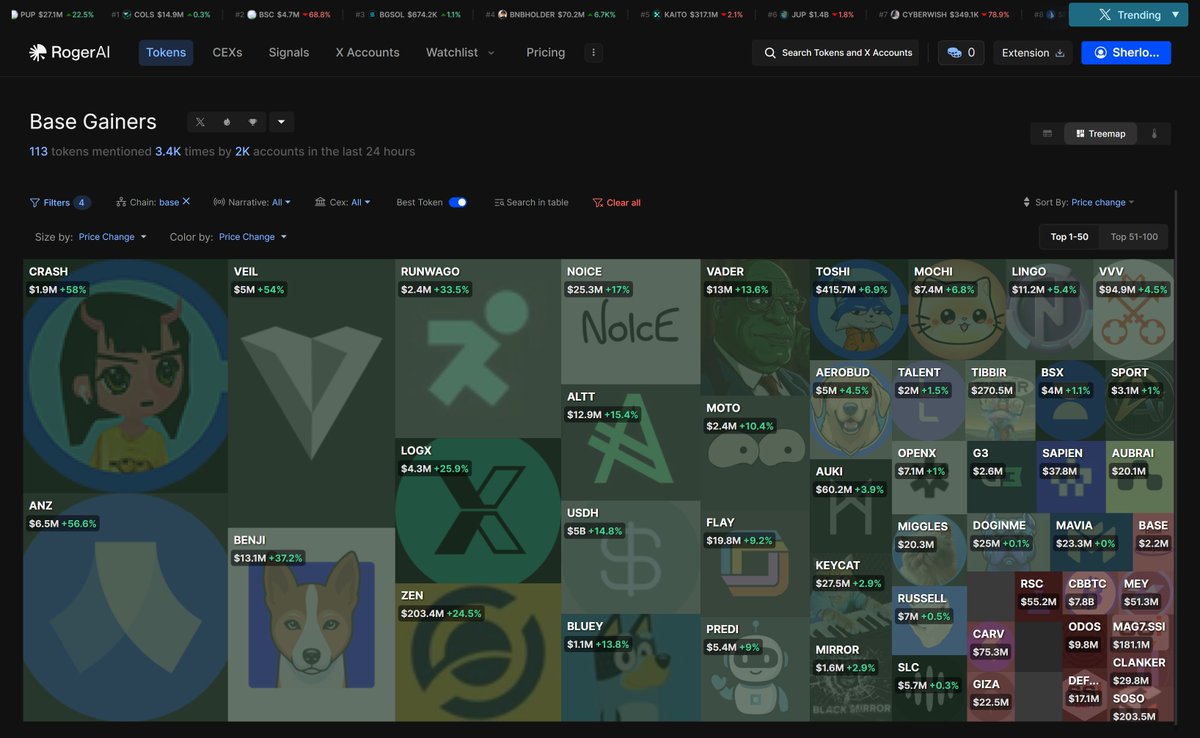Open the Sherlo... profile button
Image resolution: width=1200 pixels, height=738 pixels.
(x=1126, y=52)
